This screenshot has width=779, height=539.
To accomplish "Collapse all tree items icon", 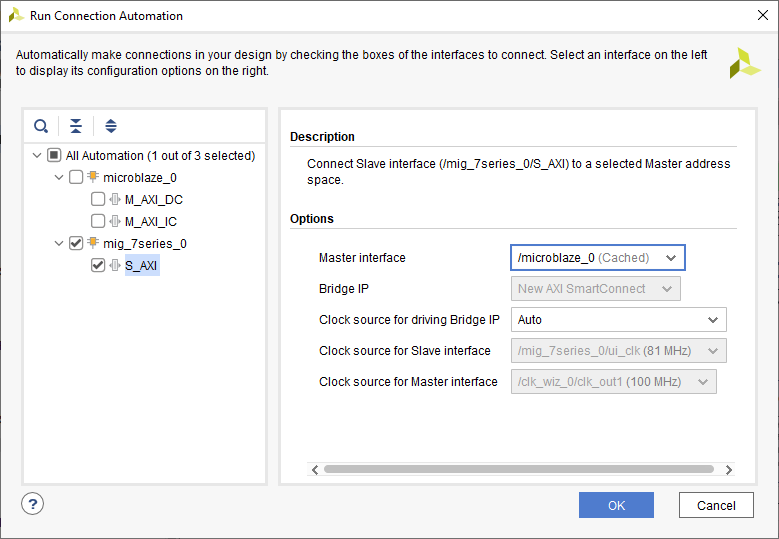I will tap(76, 126).
